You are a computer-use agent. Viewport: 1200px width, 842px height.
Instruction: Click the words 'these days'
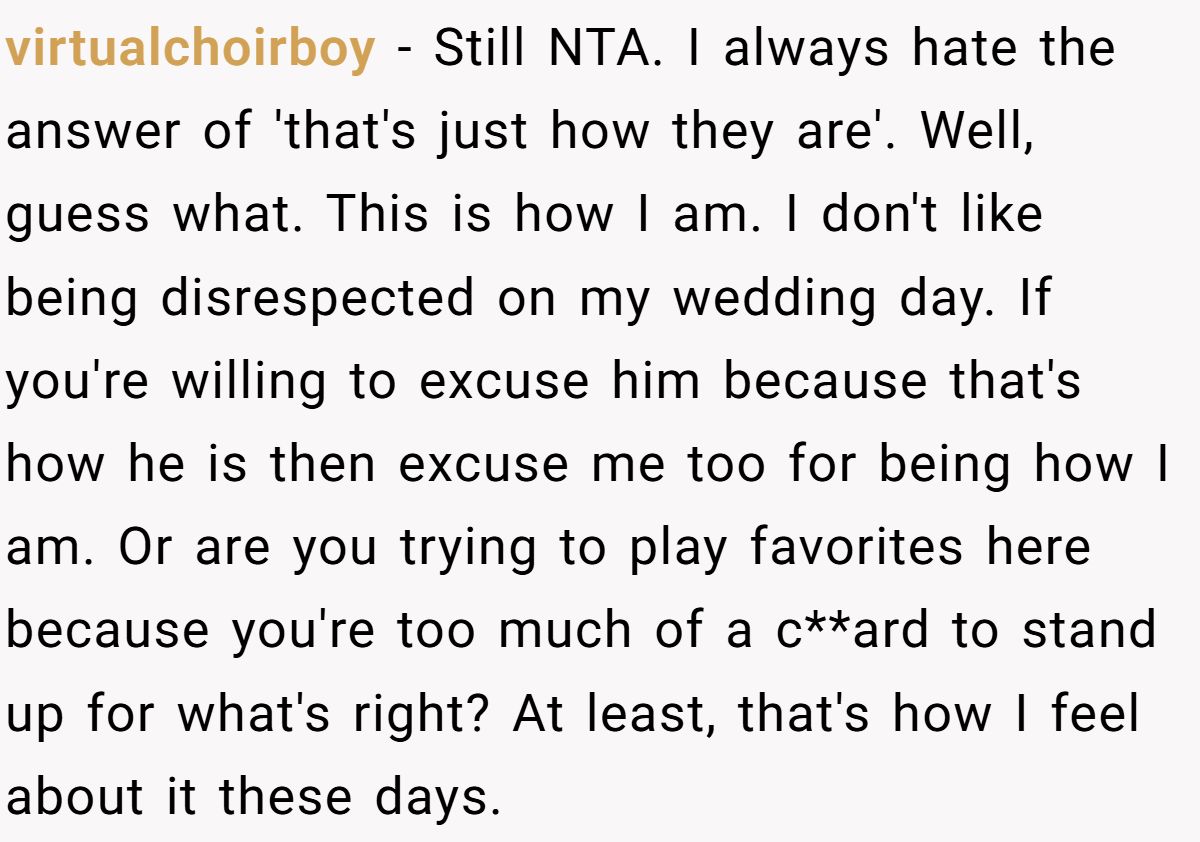(359, 797)
